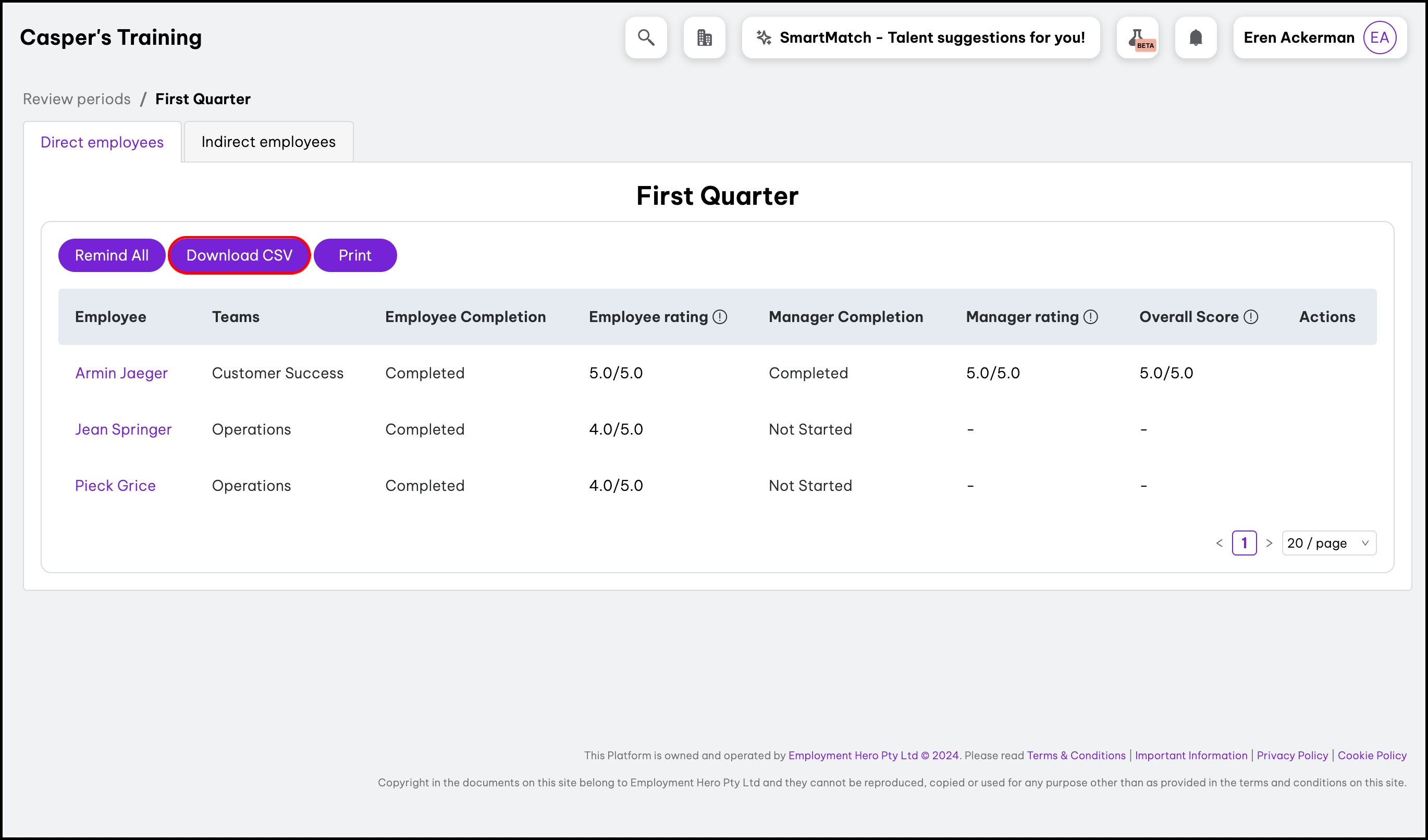Click the EA user avatar circle
This screenshot has height=840, width=1428.
1379,38
